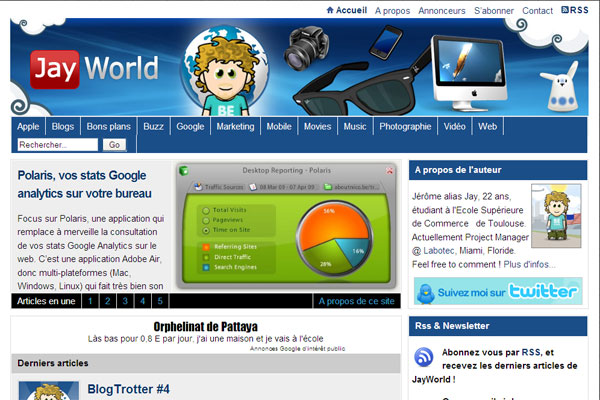
Task: Open the Vidéo category tab
Action: (x=454, y=126)
